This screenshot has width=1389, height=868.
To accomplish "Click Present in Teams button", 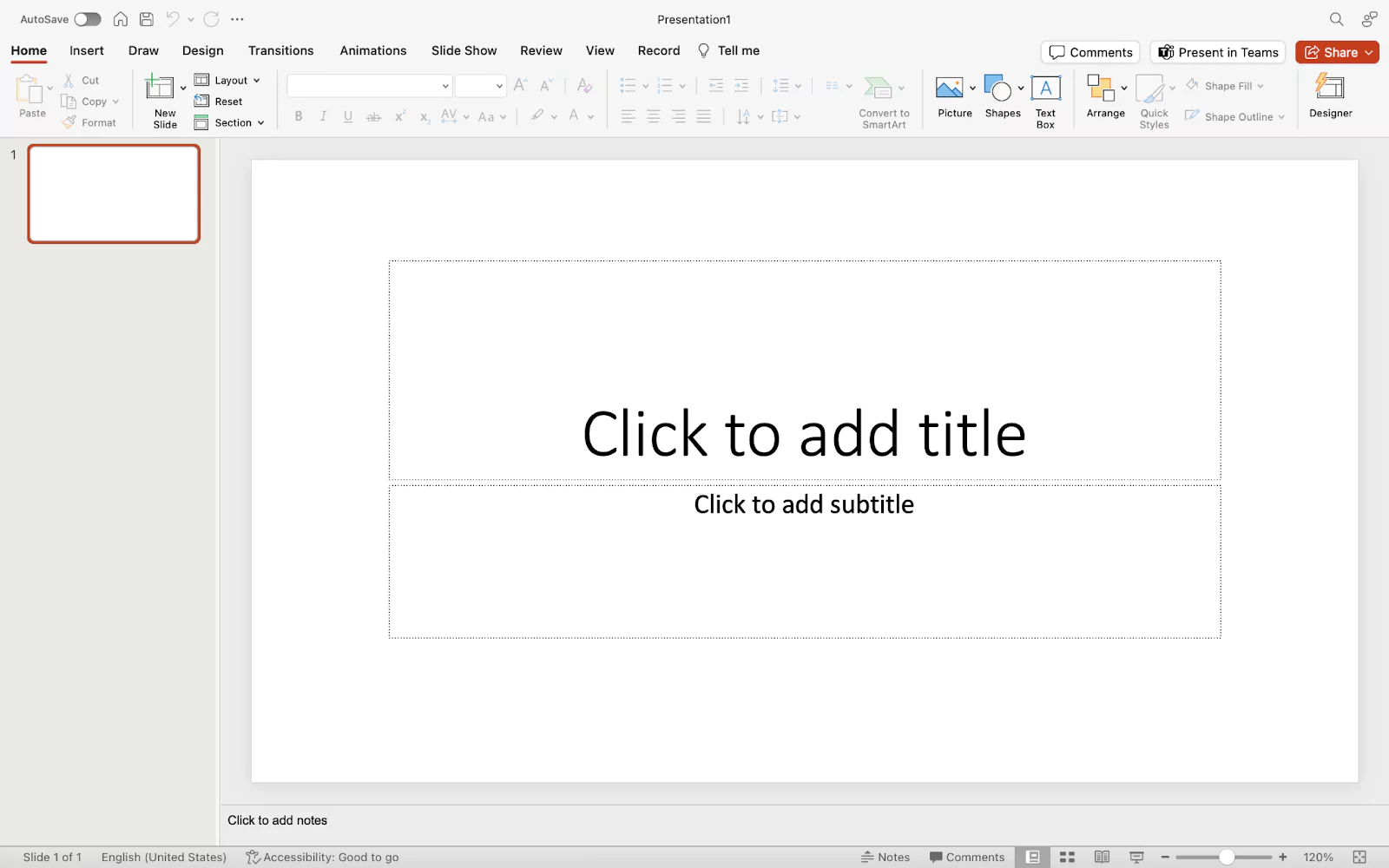I will 1218,52.
